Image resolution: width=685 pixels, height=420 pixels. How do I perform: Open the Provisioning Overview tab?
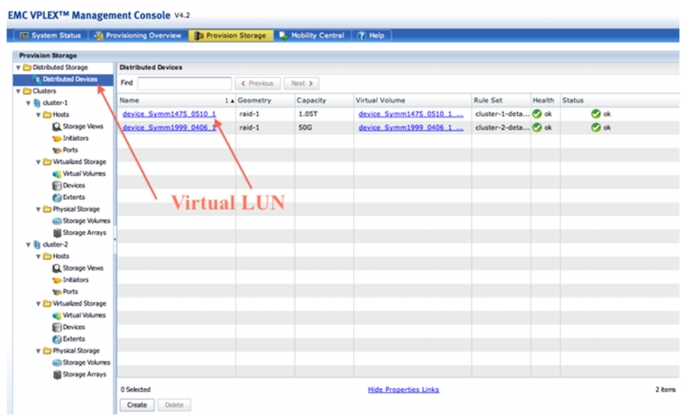coord(138,35)
